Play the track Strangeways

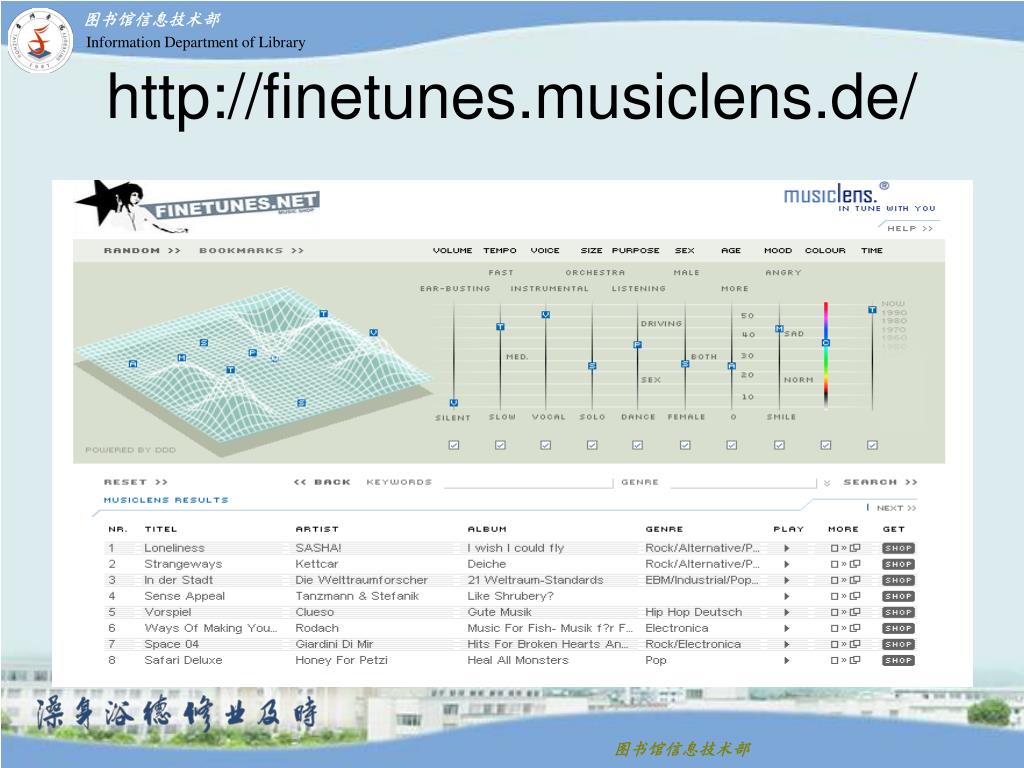tap(787, 564)
